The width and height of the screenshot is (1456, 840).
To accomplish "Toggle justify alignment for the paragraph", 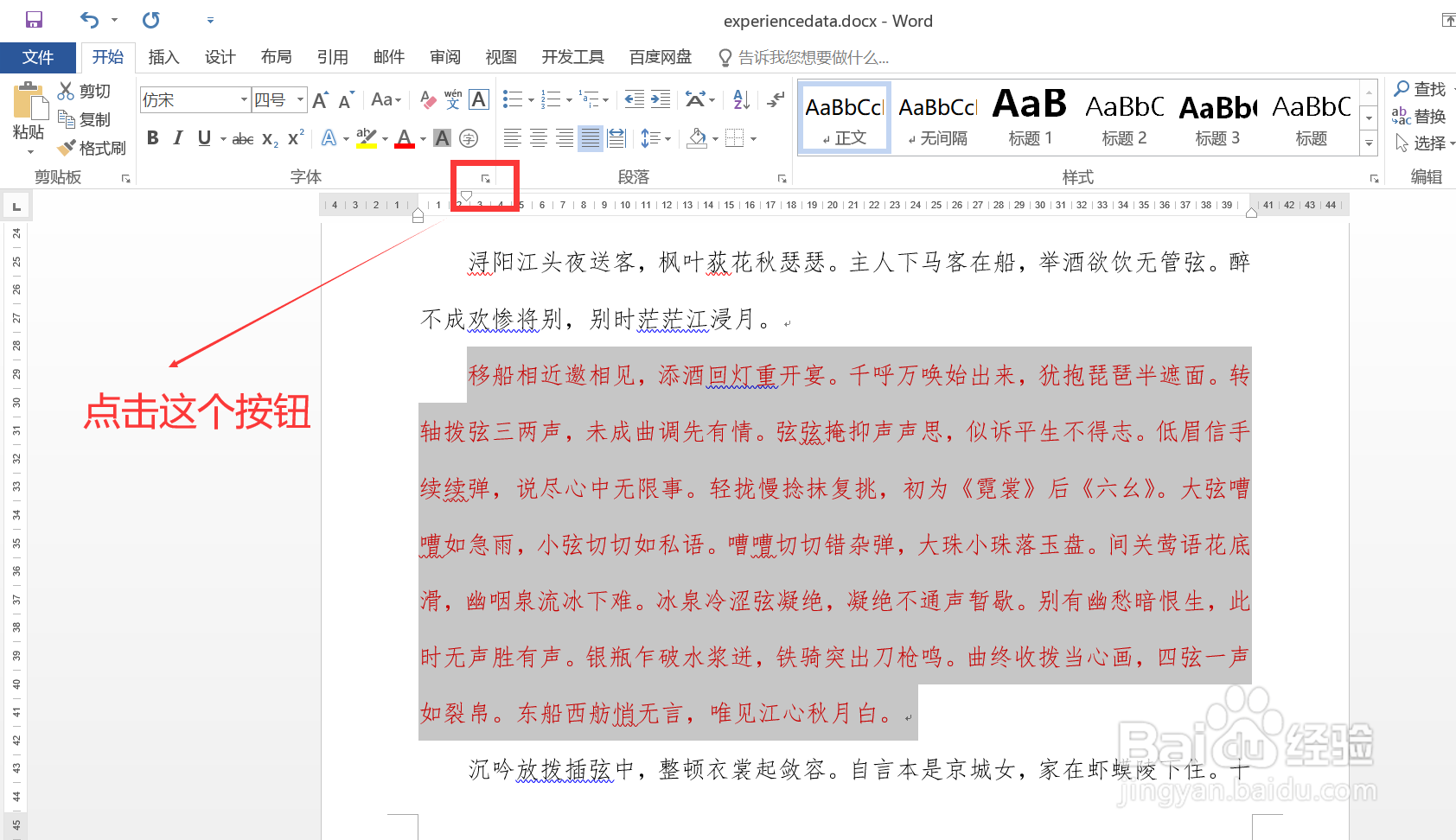I will pos(591,137).
